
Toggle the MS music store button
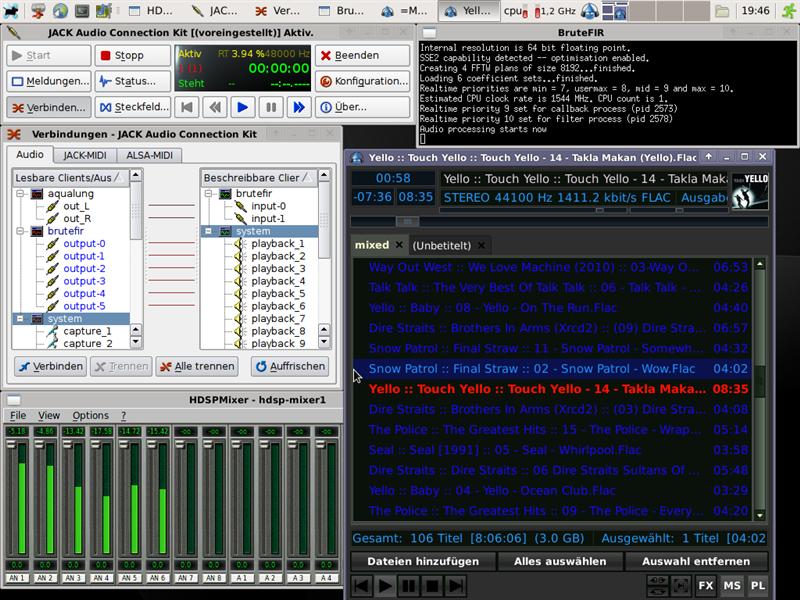pyautogui.click(x=732, y=585)
